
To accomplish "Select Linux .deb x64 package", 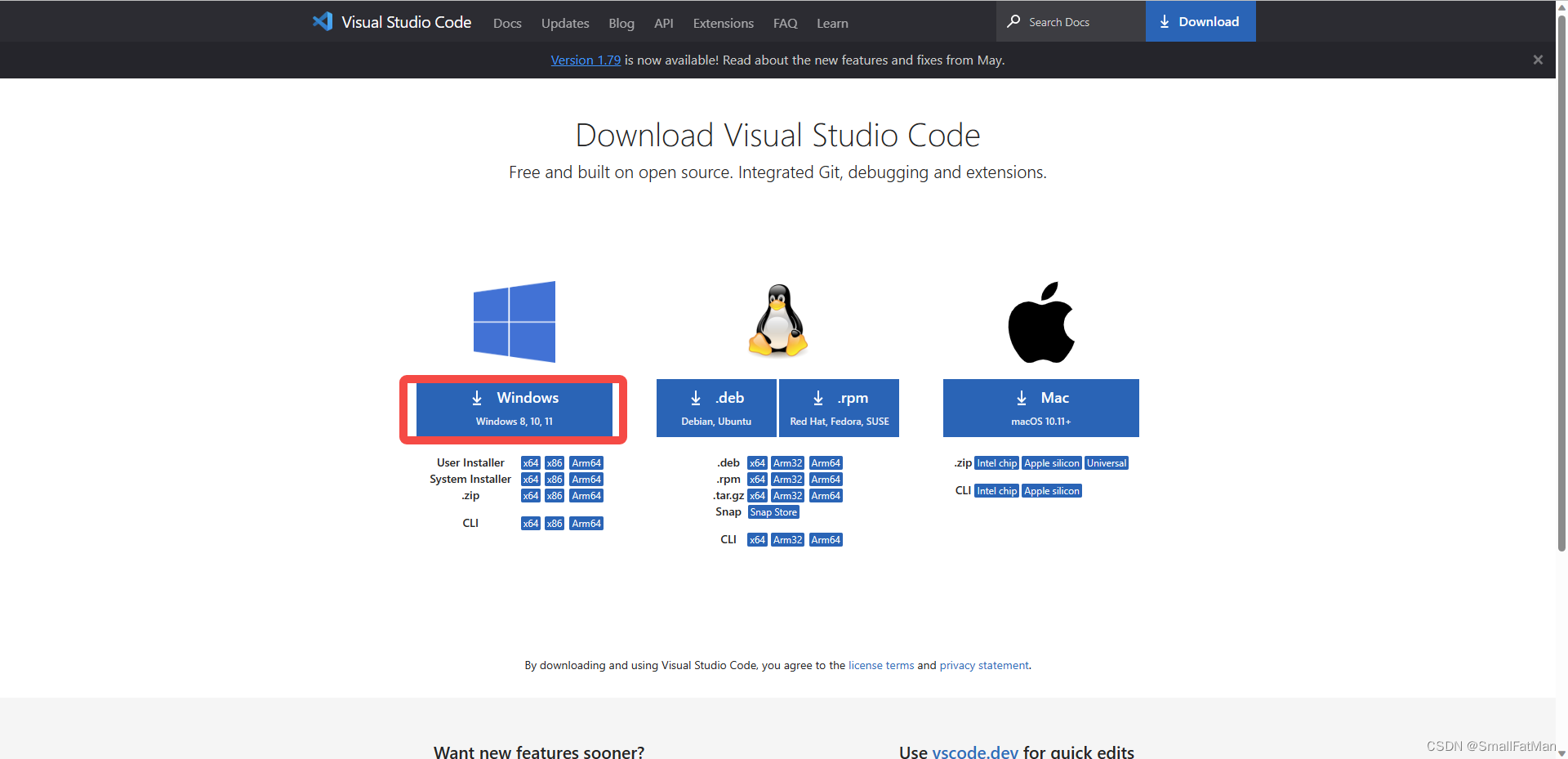I will (x=757, y=463).
